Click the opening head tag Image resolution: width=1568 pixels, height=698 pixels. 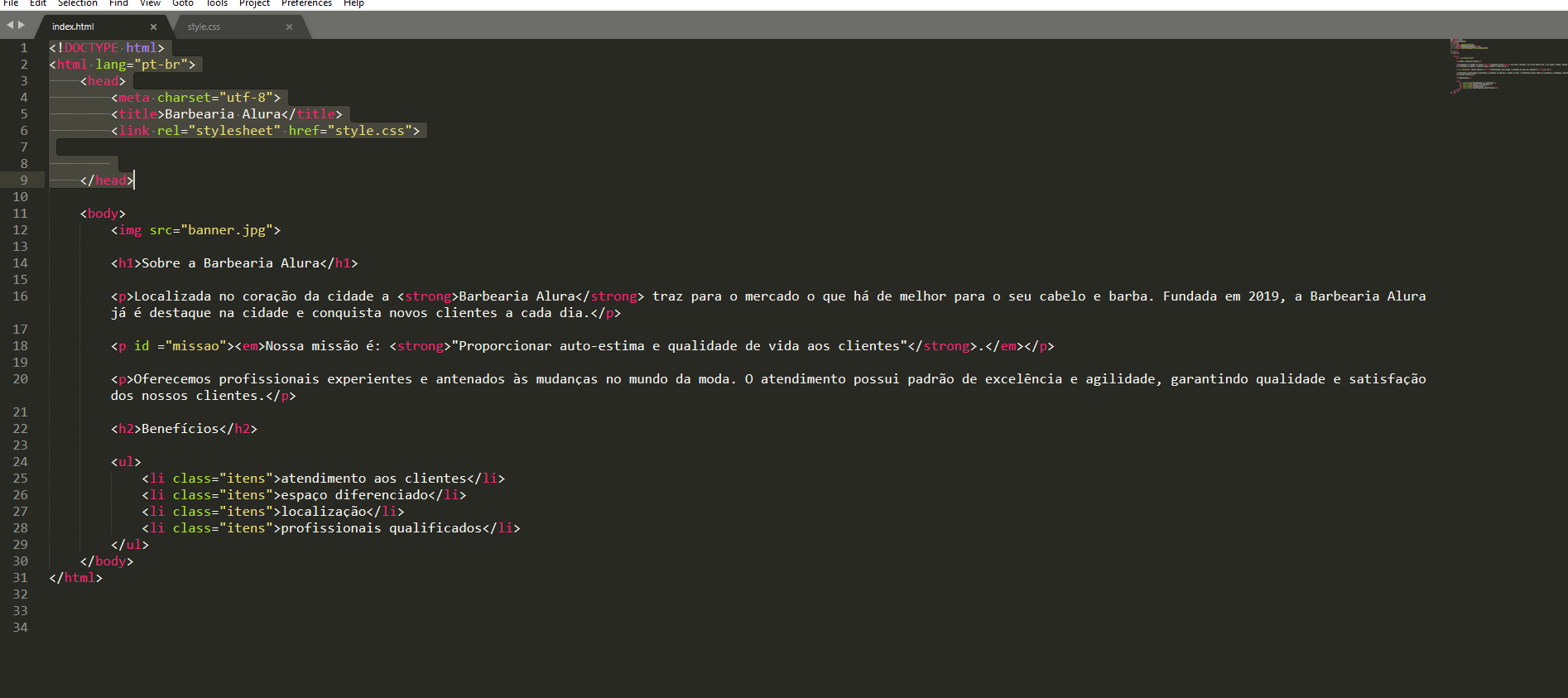point(103,81)
